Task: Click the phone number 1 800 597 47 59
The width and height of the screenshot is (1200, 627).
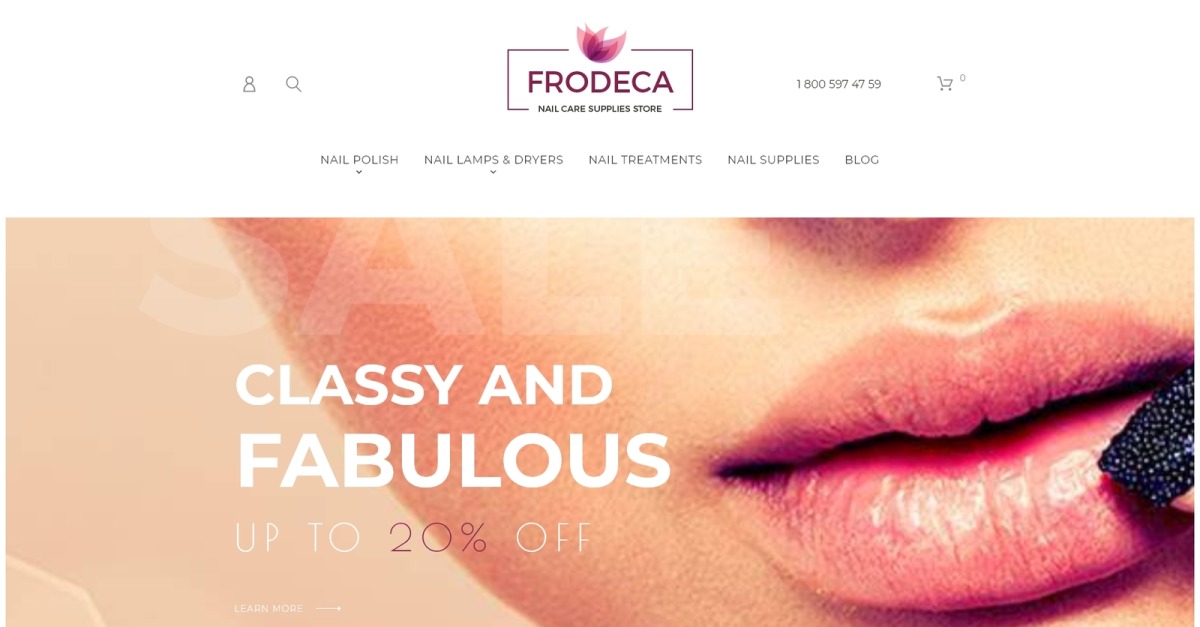Action: pyautogui.click(x=838, y=84)
